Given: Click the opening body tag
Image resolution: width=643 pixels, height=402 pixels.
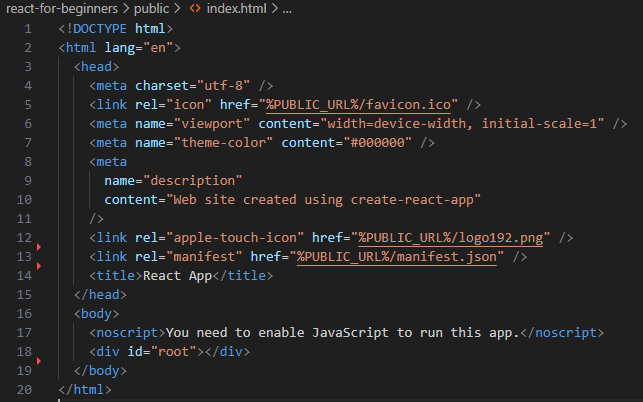Looking at the screenshot, I should coord(96,314).
